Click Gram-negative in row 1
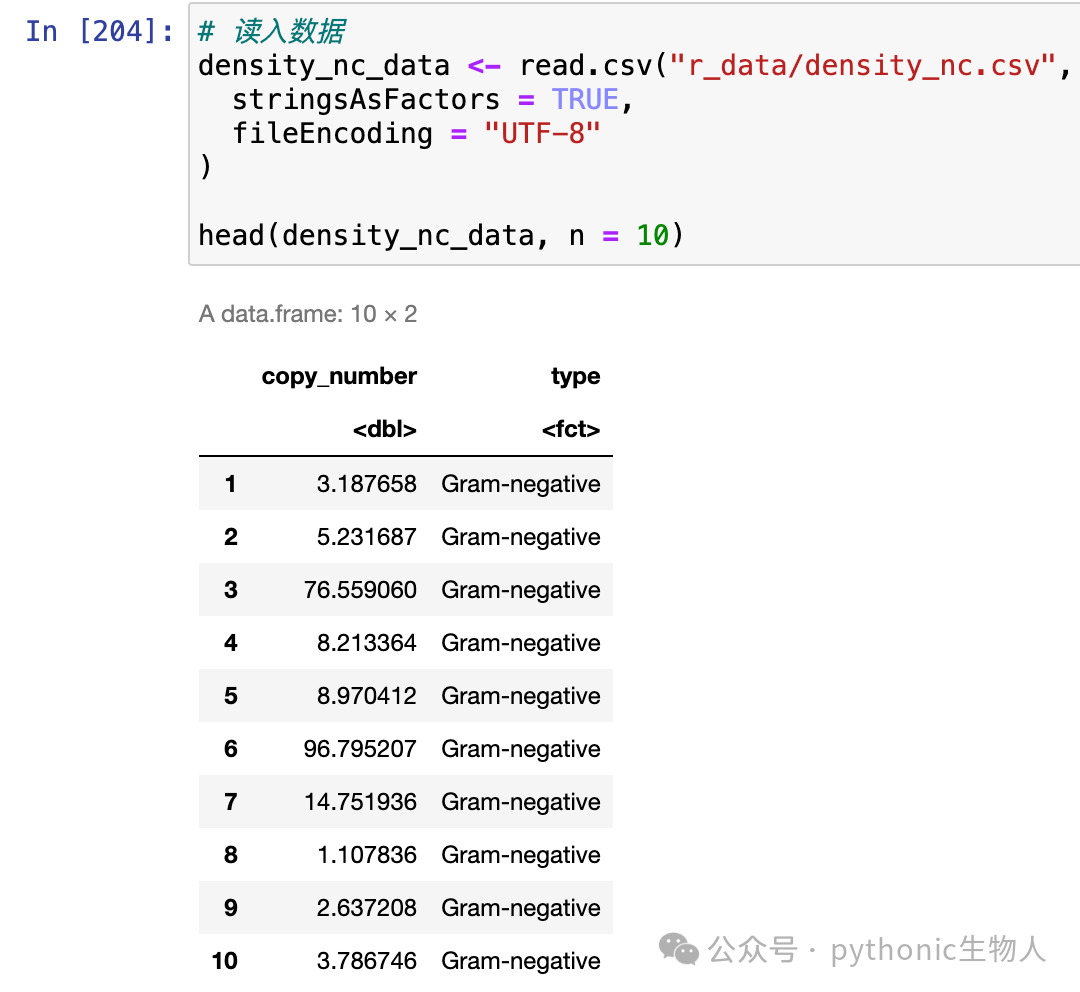 coord(521,484)
